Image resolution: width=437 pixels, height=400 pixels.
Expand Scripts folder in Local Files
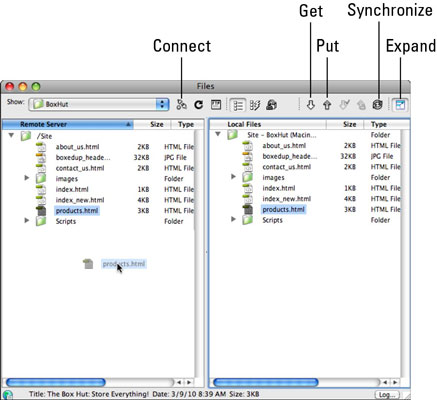233,219
